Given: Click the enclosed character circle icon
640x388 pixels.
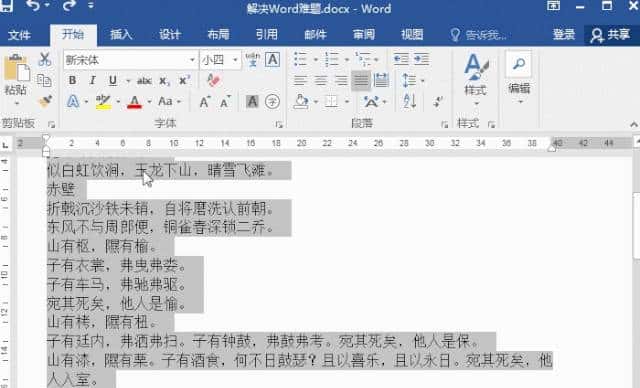Looking at the screenshot, I should 272,102.
